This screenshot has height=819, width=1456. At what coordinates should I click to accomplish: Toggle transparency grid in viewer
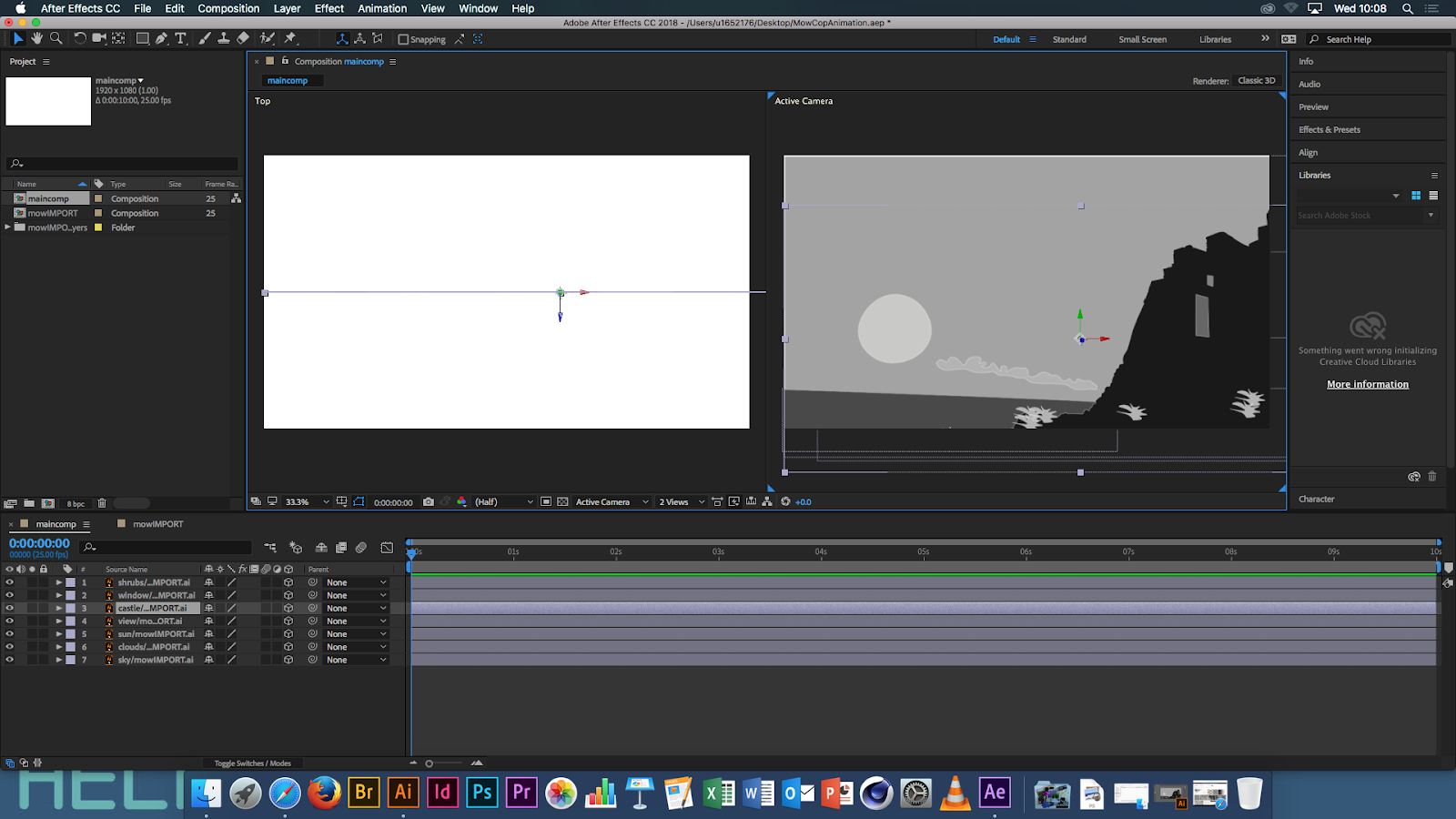coord(563,501)
